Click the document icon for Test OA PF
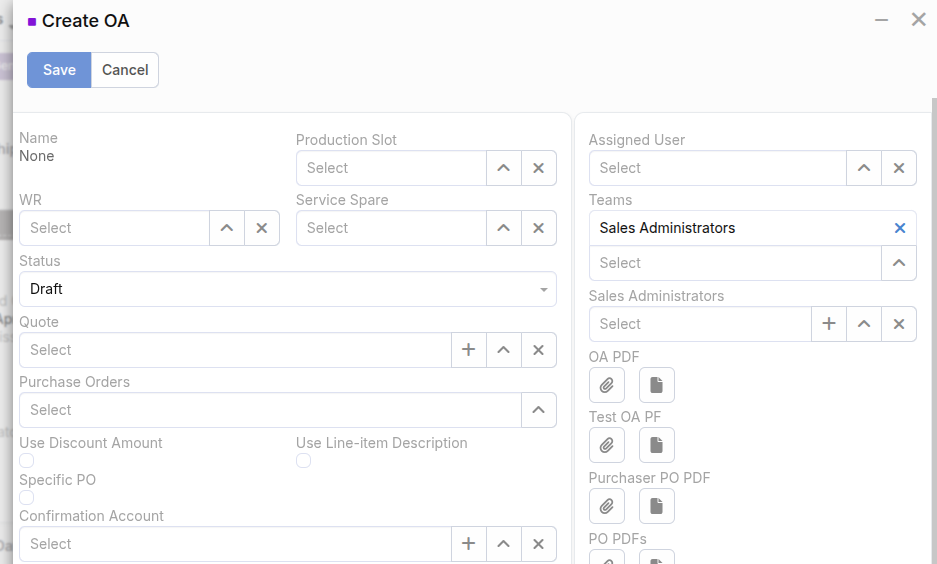This screenshot has width=937, height=564. coord(656,445)
